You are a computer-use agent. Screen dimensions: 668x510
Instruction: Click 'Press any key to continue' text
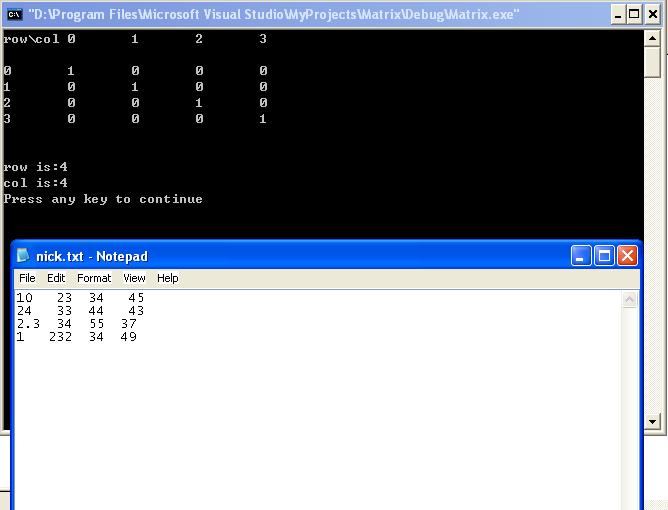click(103, 199)
